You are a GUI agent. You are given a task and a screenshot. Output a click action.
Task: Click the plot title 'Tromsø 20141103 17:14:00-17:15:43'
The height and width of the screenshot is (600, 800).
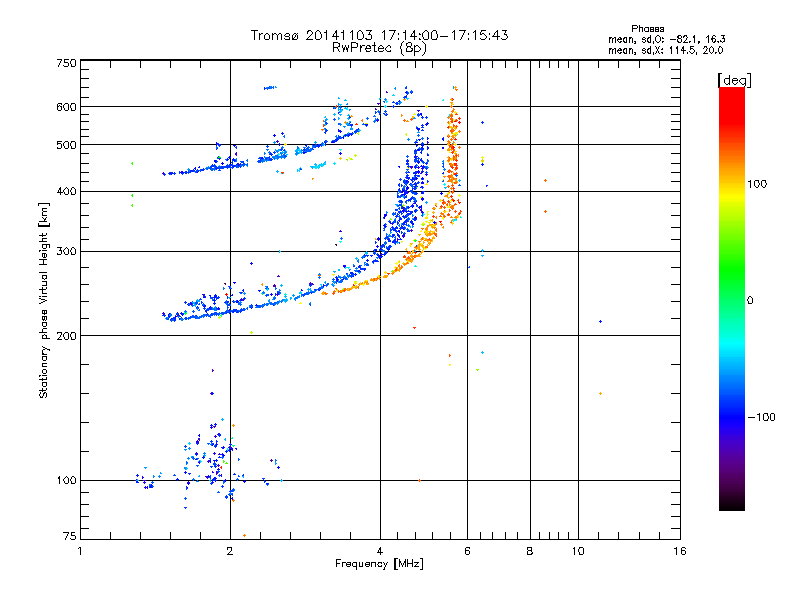(x=379, y=35)
